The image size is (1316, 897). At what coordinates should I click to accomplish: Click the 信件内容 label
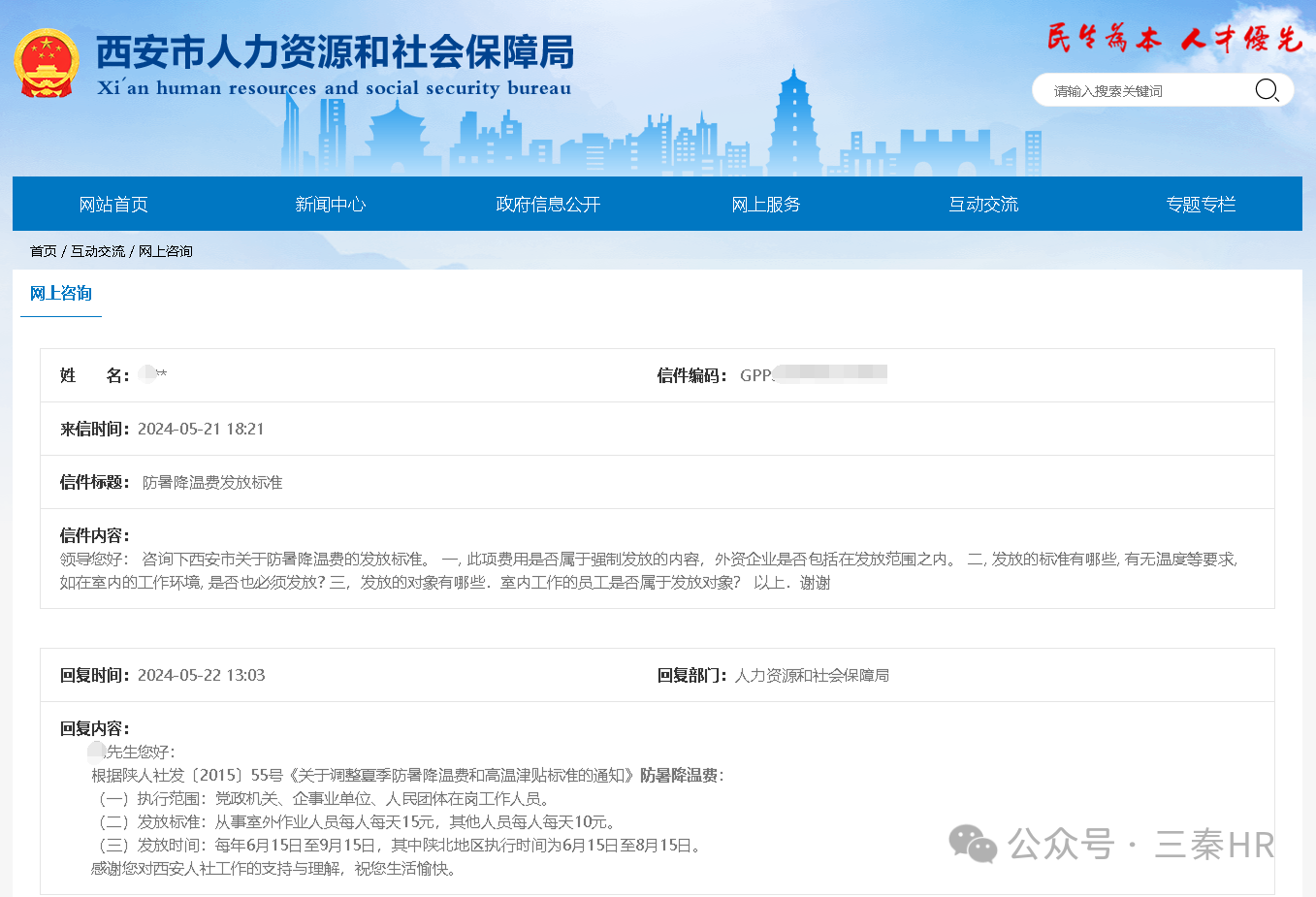point(95,535)
